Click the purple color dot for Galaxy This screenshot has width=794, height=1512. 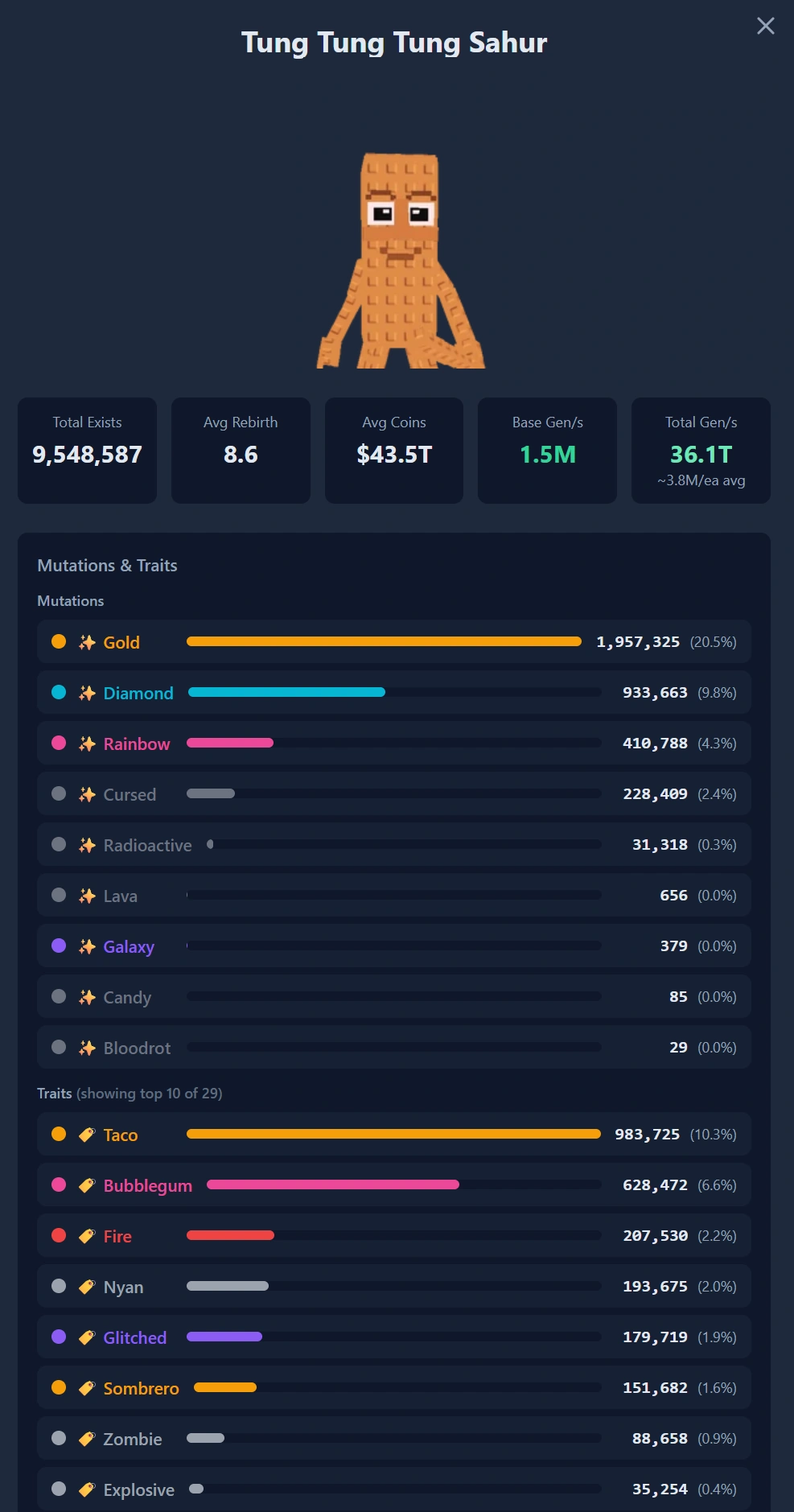pyautogui.click(x=59, y=946)
